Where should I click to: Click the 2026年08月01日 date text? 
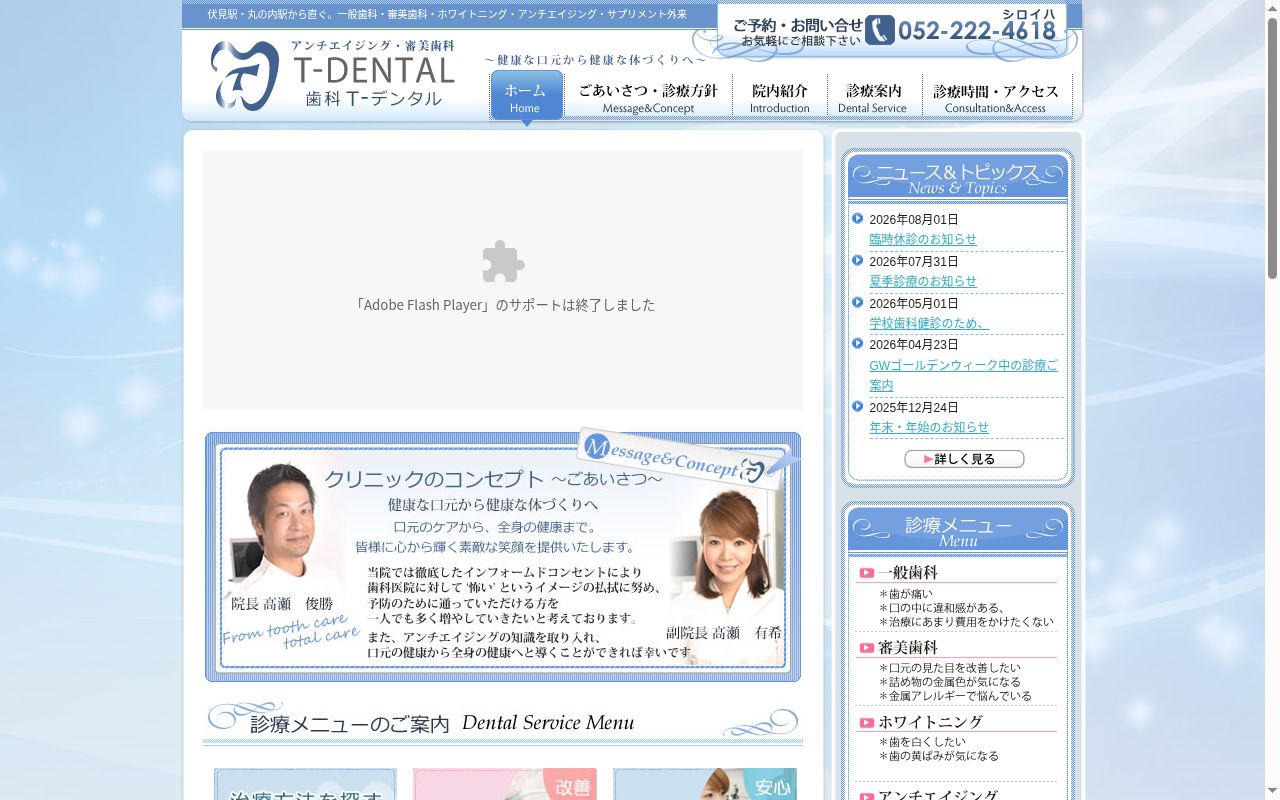click(x=914, y=220)
